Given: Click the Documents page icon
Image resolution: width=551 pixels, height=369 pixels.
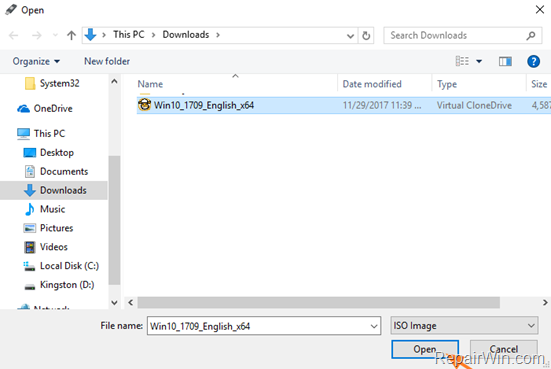Looking at the screenshot, I should (30, 171).
